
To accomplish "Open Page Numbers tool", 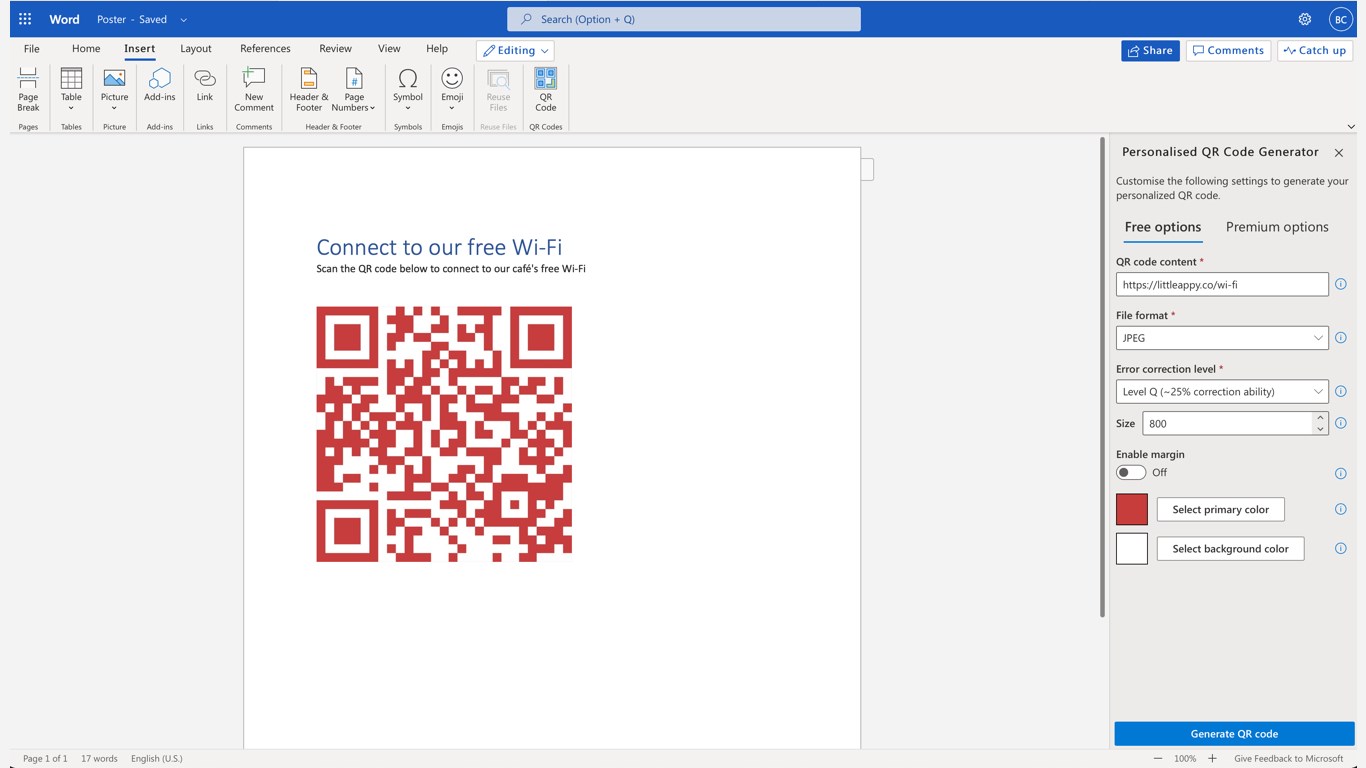I will [x=354, y=90].
